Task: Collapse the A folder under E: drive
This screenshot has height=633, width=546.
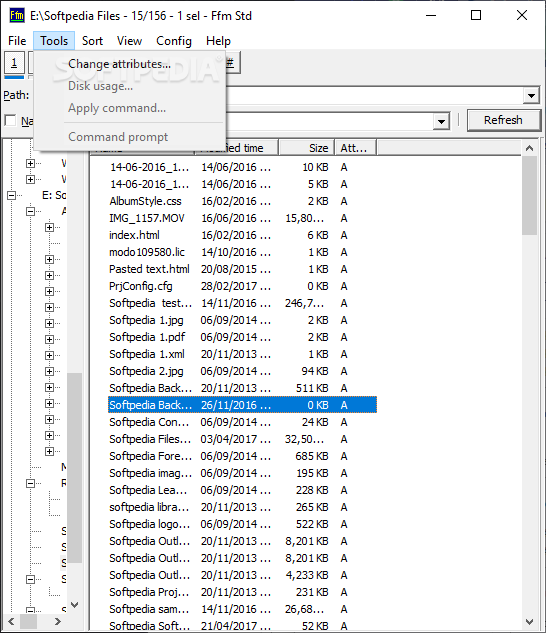Action: click(x=30, y=211)
